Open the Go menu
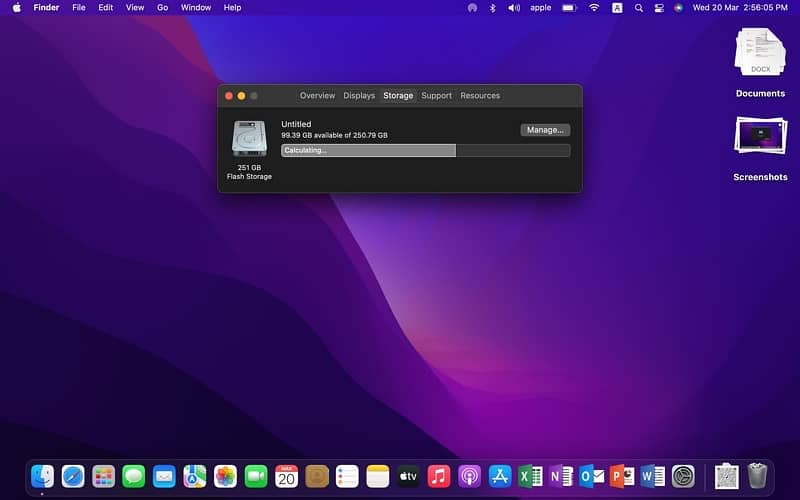This screenshot has height=500, width=800. (162, 8)
